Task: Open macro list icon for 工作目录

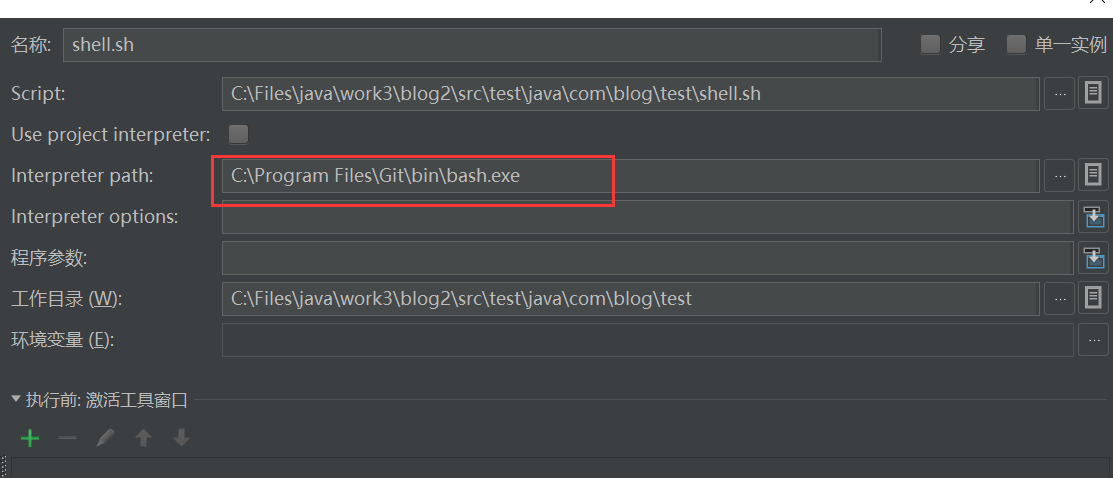Action: (x=1094, y=299)
